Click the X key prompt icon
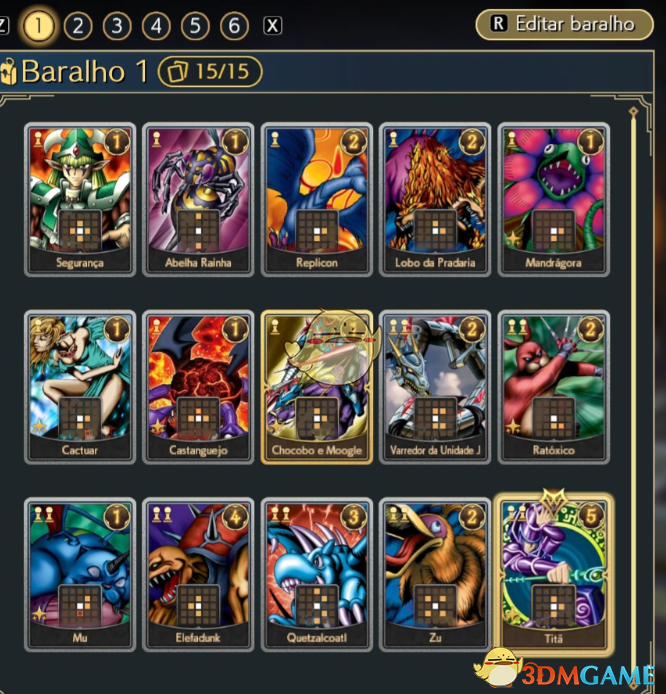The image size is (666, 694). point(272,26)
